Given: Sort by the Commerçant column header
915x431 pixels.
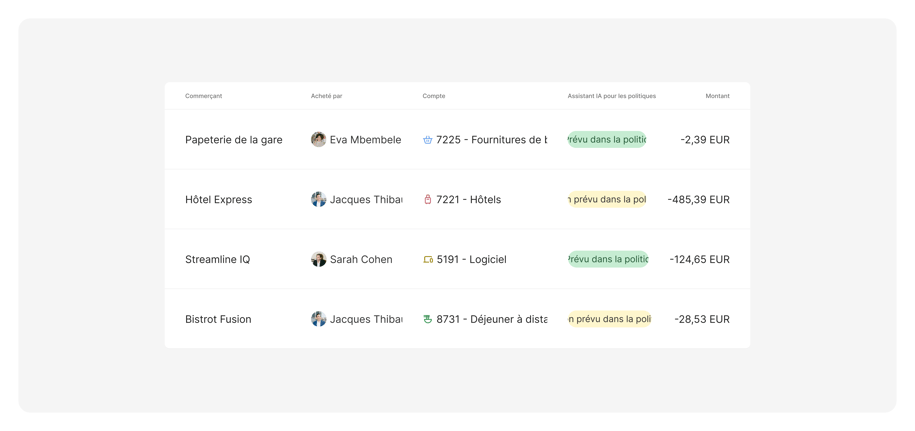Looking at the screenshot, I should click(204, 96).
